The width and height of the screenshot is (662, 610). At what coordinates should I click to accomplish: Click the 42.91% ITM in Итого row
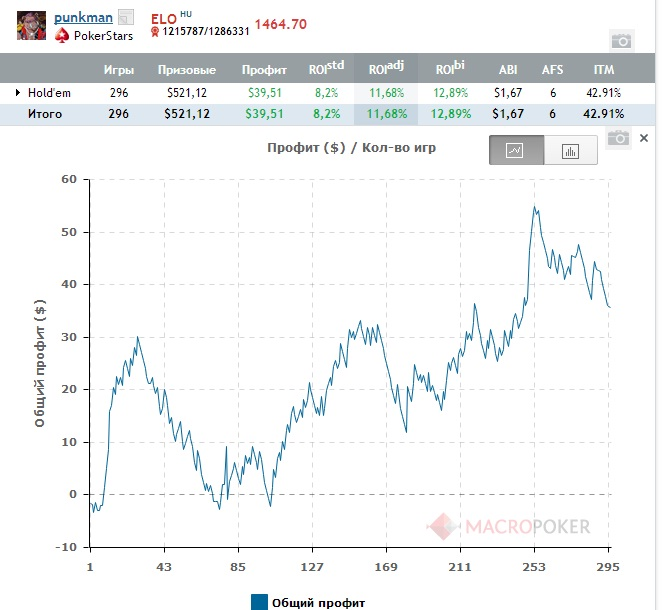tap(603, 114)
